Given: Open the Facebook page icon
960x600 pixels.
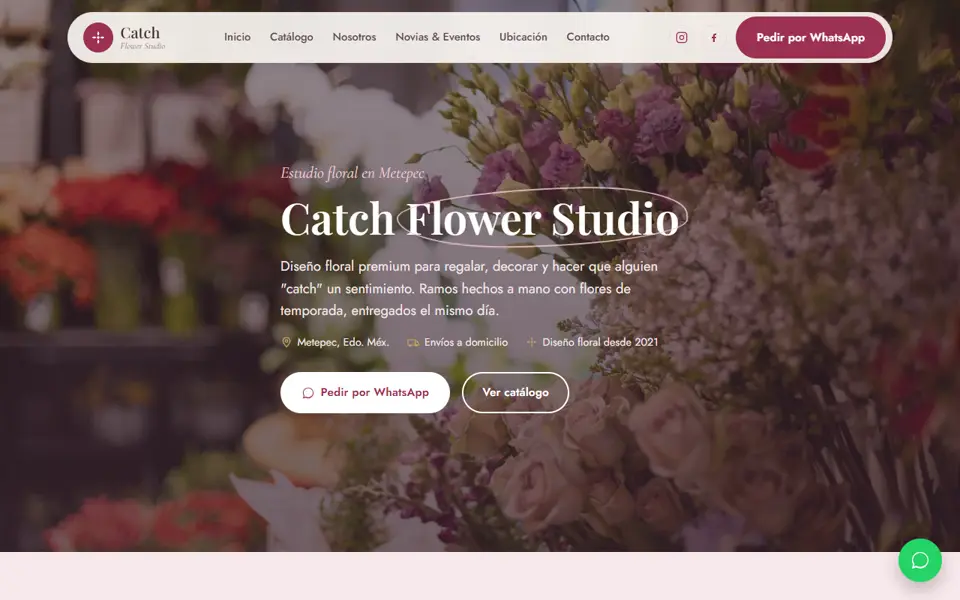Looking at the screenshot, I should pyautogui.click(x=714, y=37).
